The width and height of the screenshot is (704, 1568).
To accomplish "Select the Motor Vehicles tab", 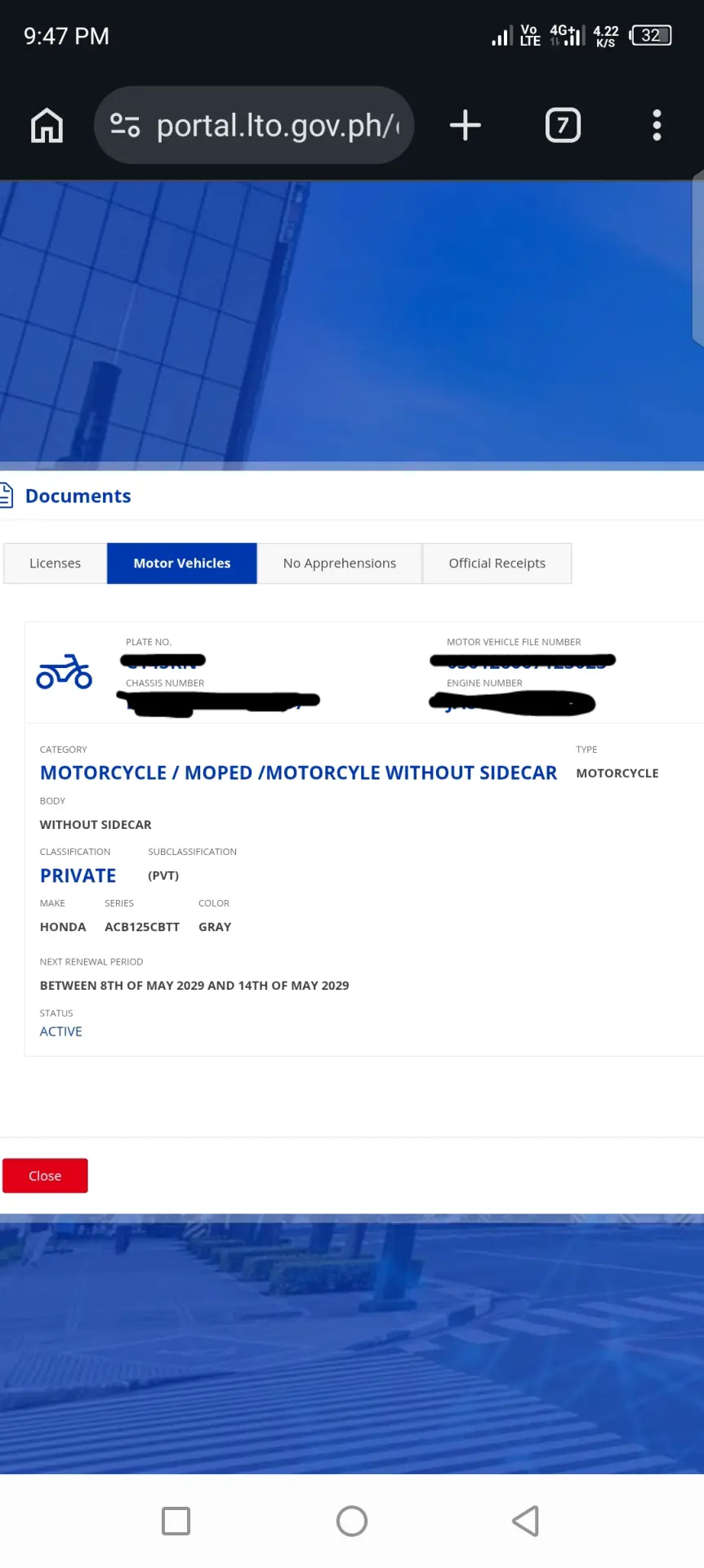I will coord(182,563).
